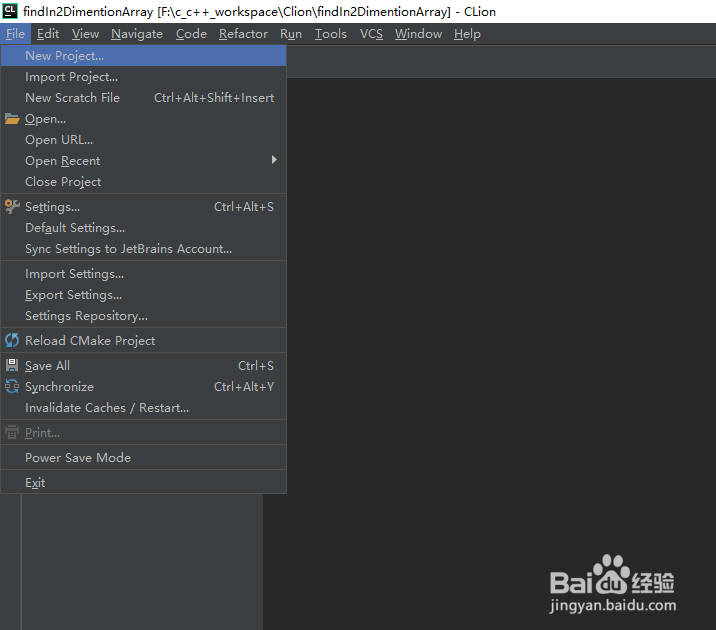Open the Tools menu
This screenshot has width=716, height=630.
(331, 34)
